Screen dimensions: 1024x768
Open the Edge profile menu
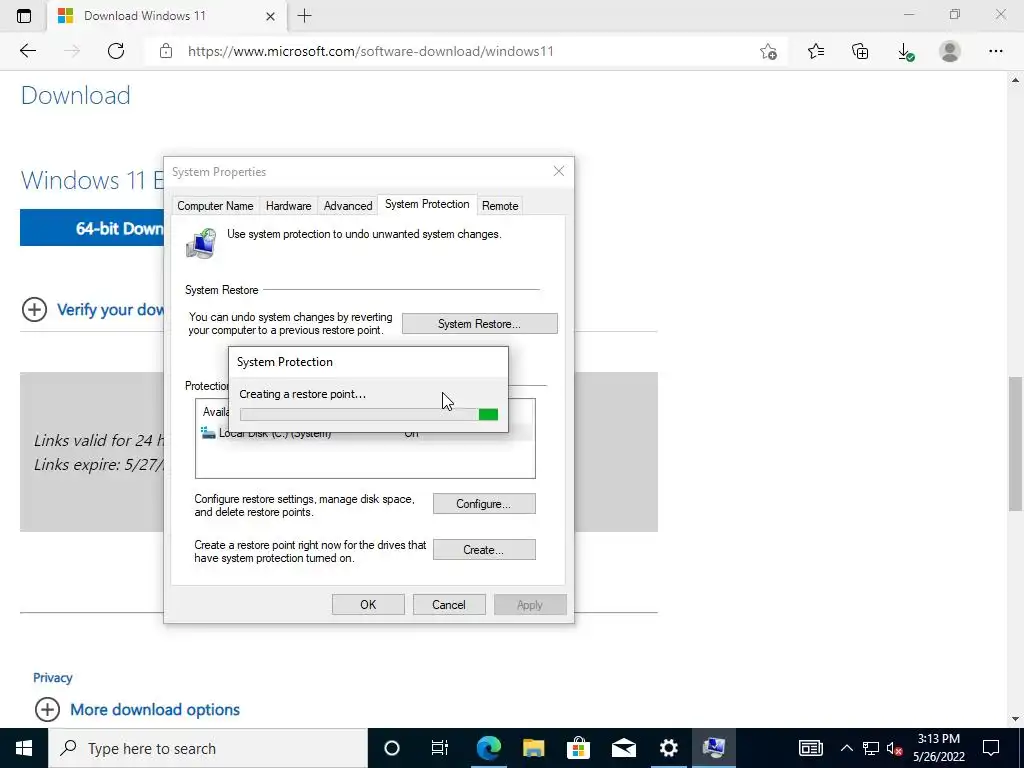click(950, 51)
